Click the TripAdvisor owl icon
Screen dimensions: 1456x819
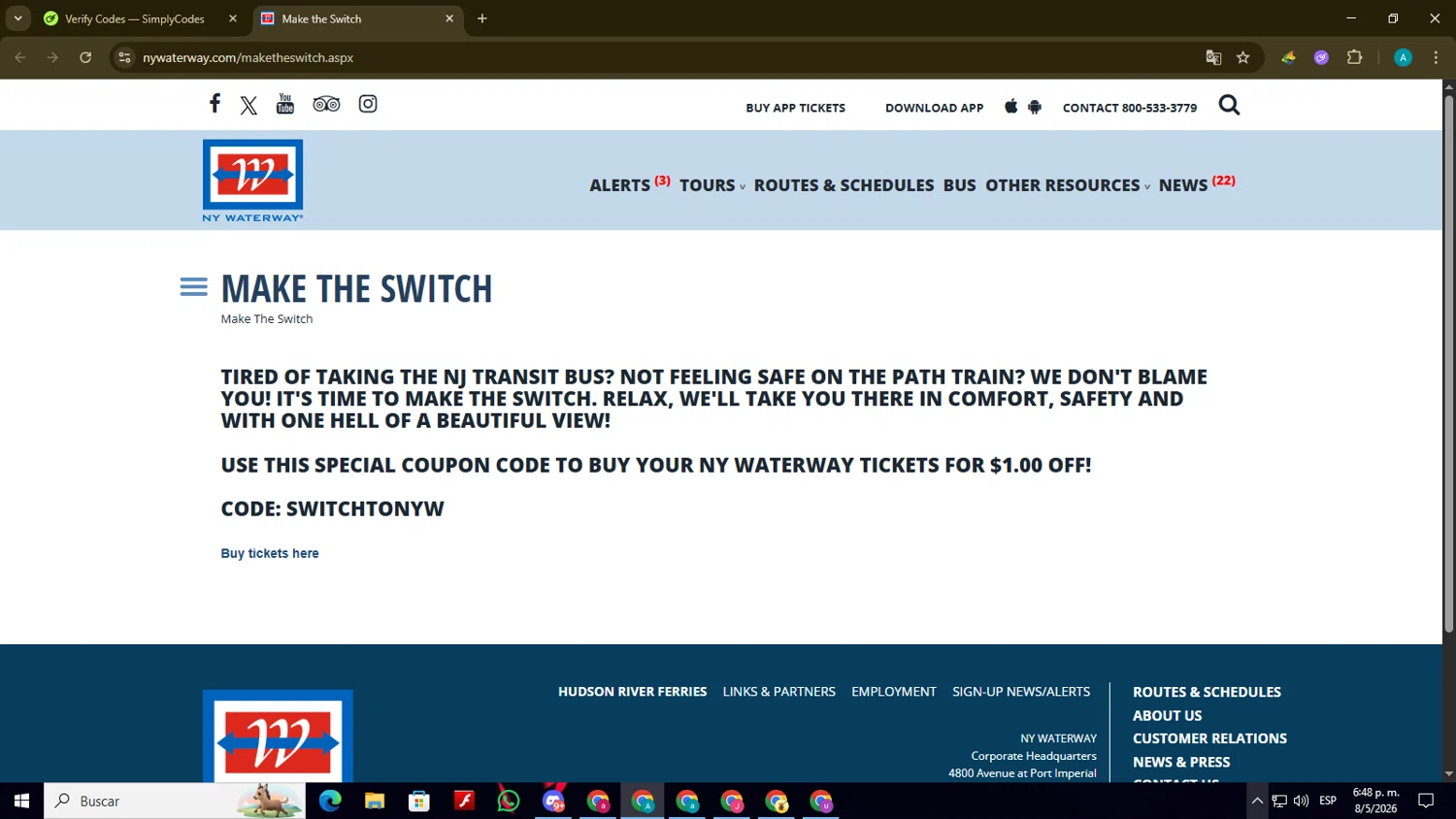pyautogui.click(x=326, y=104)
